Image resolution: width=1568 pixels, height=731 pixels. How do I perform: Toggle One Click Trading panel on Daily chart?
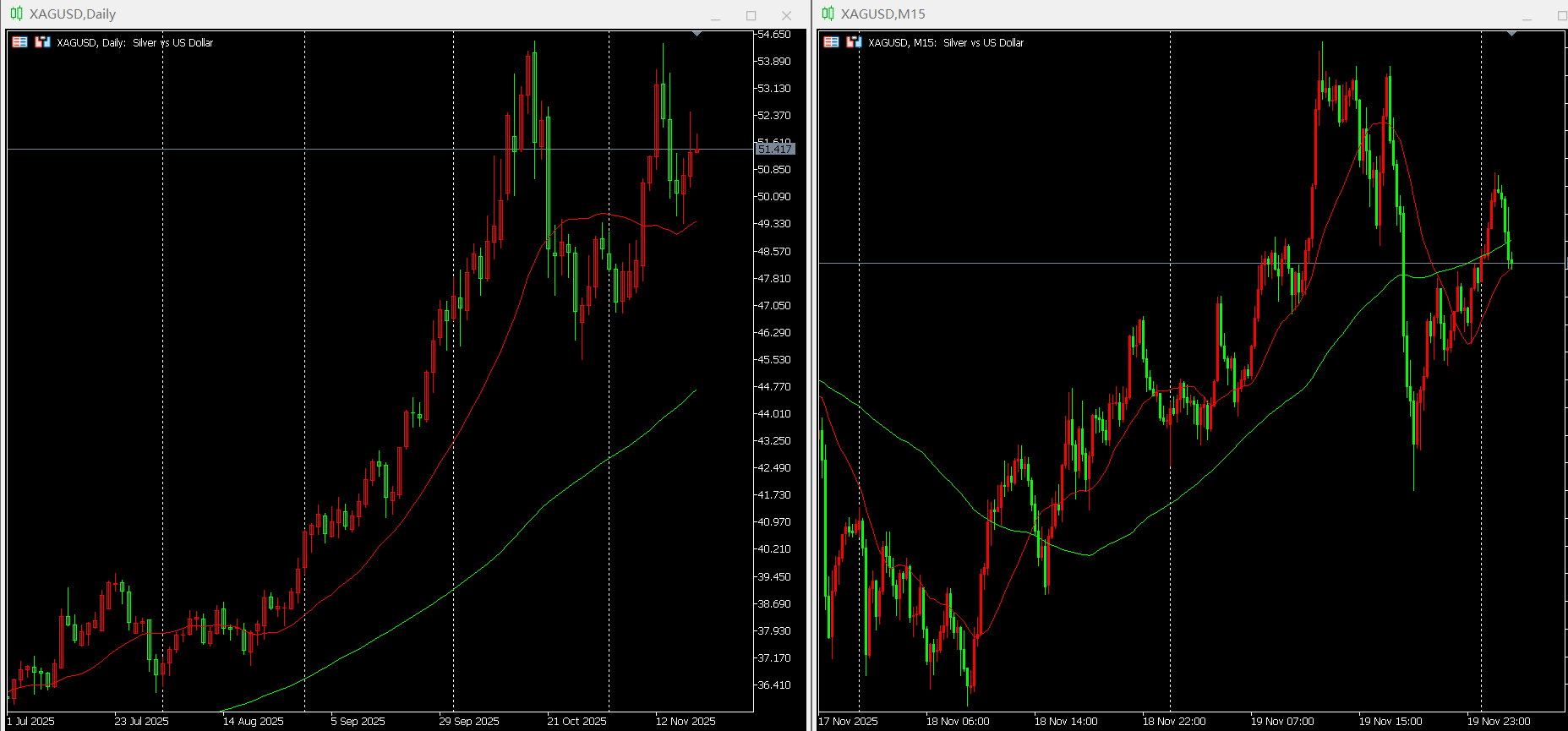42,42
